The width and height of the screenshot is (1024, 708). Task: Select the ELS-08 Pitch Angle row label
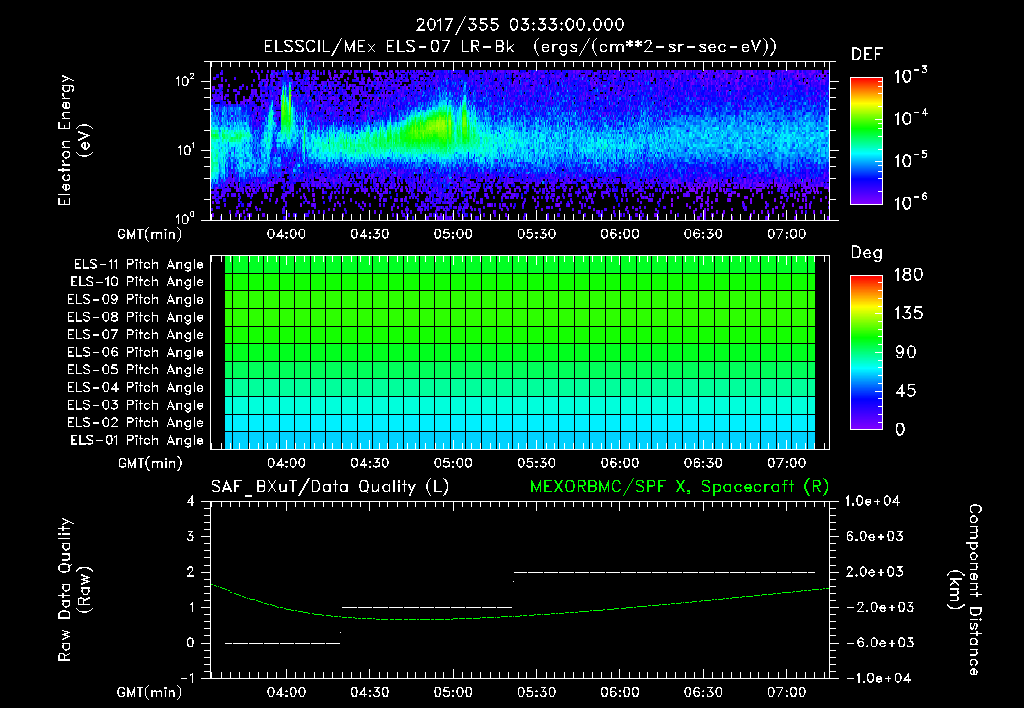(x=135, y=317)
